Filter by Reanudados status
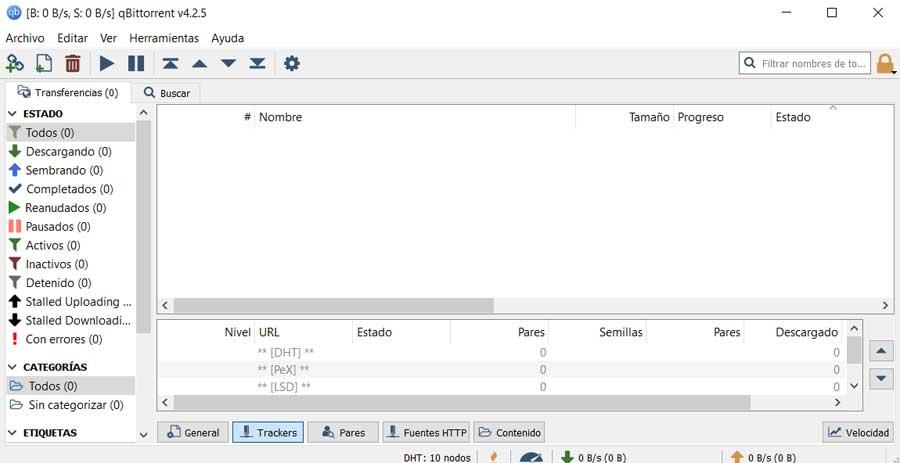The height and width of the screenshot is (463, 900). 71,208
